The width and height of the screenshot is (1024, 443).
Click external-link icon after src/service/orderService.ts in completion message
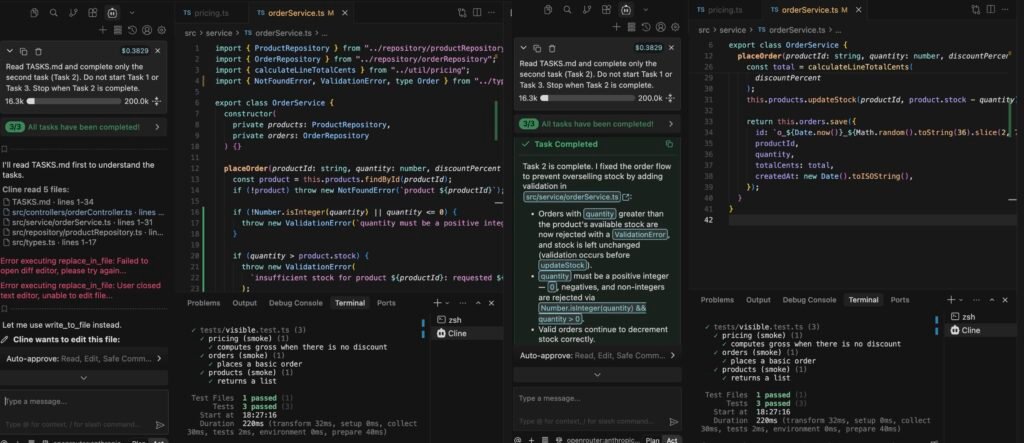coord(627,197)
